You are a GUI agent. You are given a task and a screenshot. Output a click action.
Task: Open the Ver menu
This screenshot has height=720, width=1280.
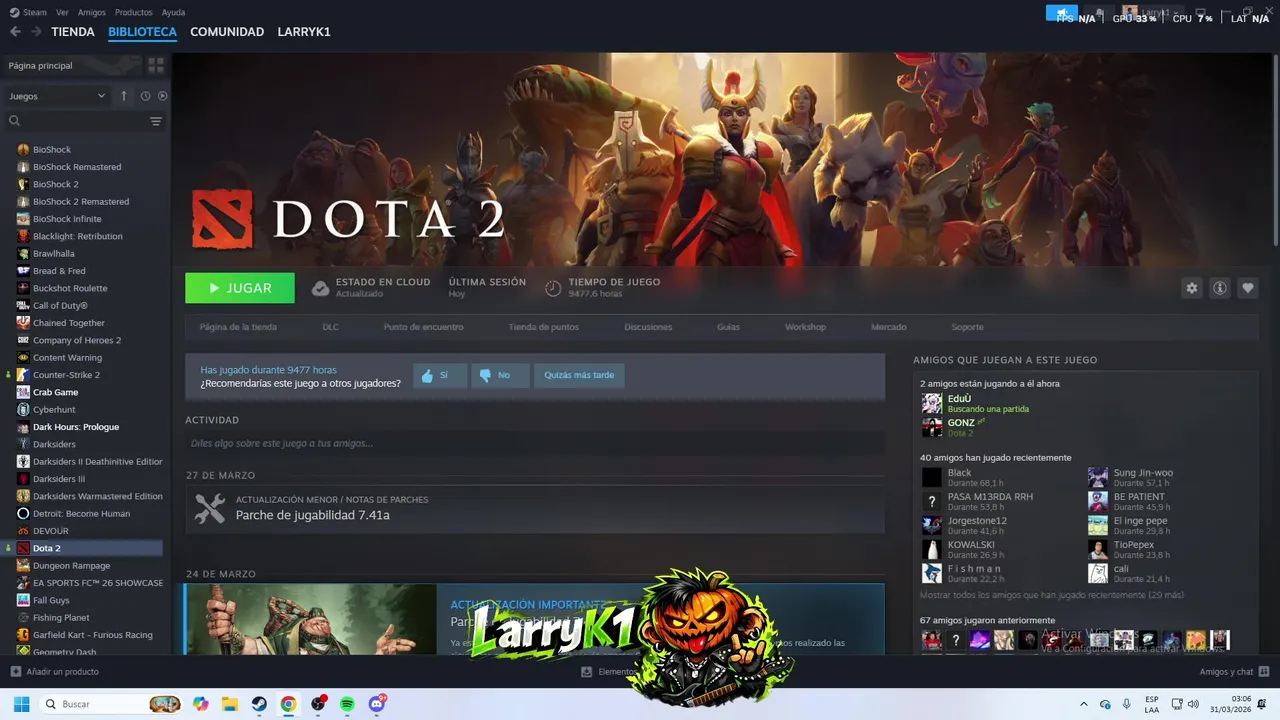pos(62,13)
